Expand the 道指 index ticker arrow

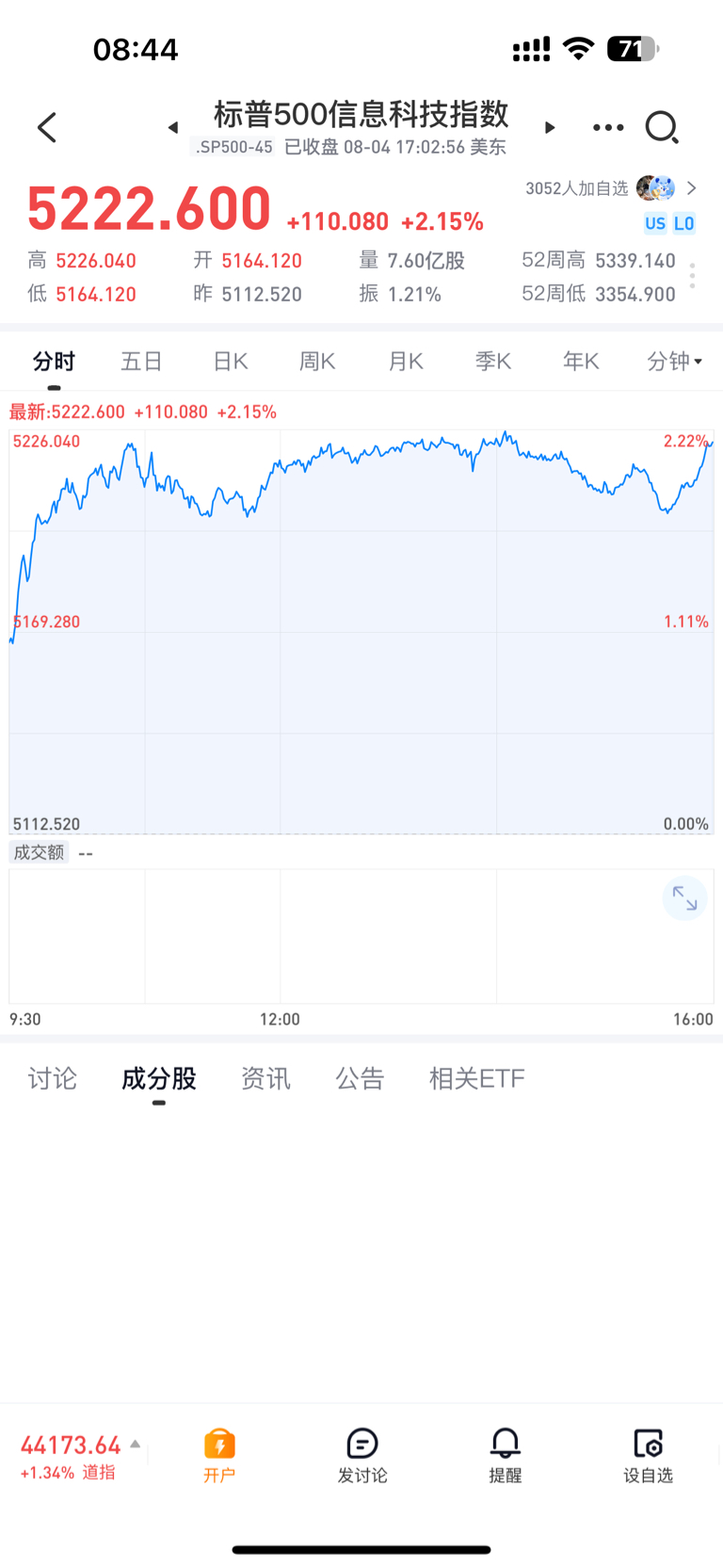pyautogui.click(x=136, y=1444)
